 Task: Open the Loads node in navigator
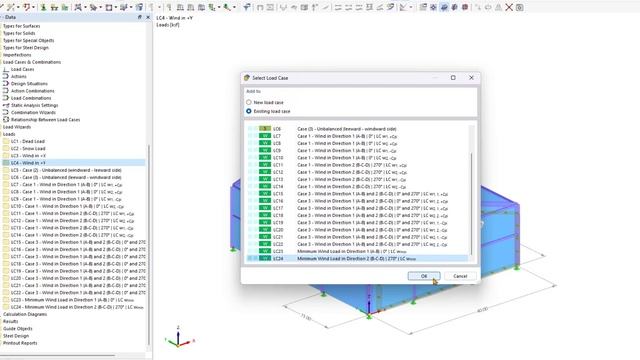click(x=9, y=134)
